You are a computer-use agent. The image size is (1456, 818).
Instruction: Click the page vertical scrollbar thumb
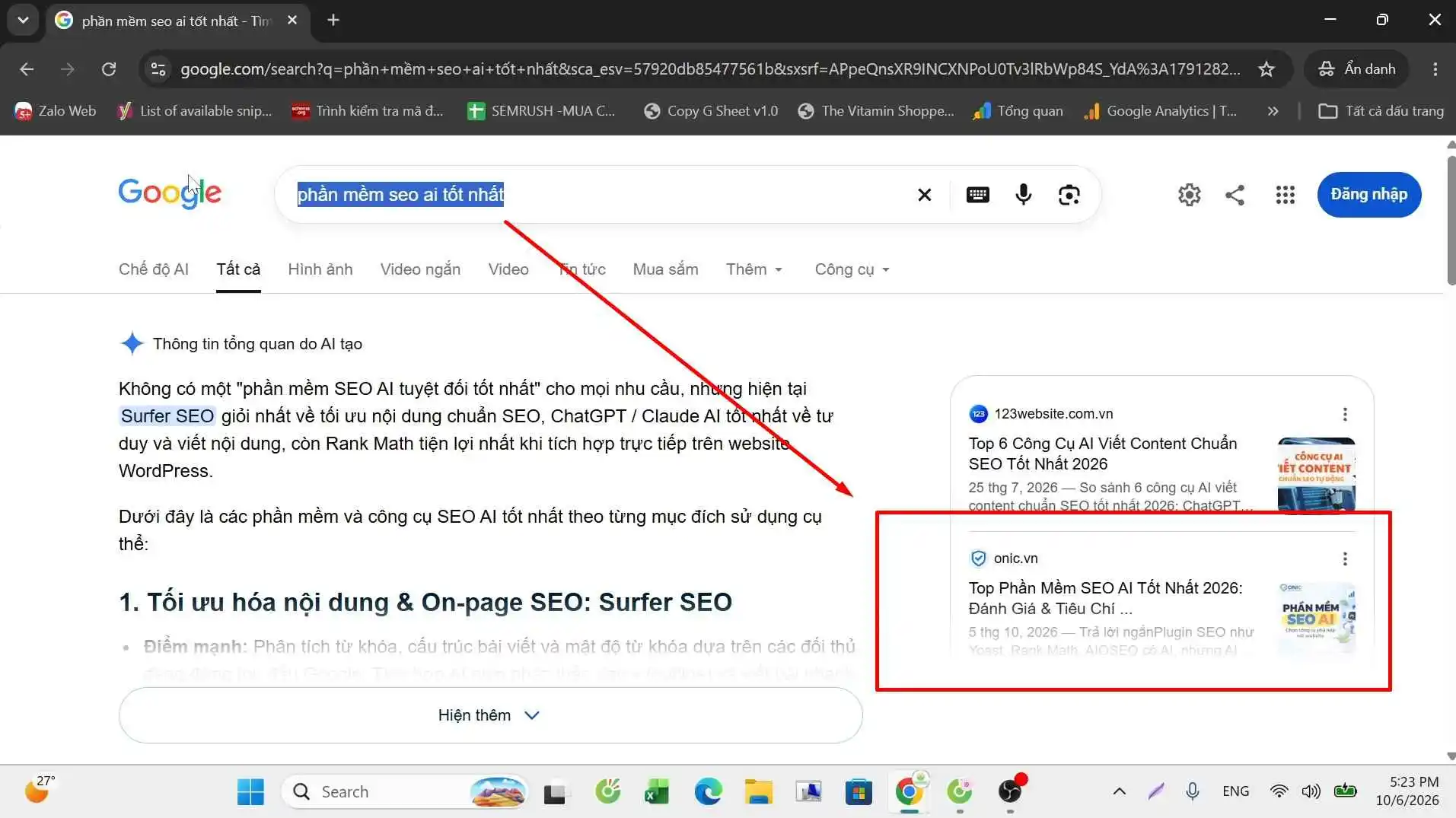pos(1451,219)
